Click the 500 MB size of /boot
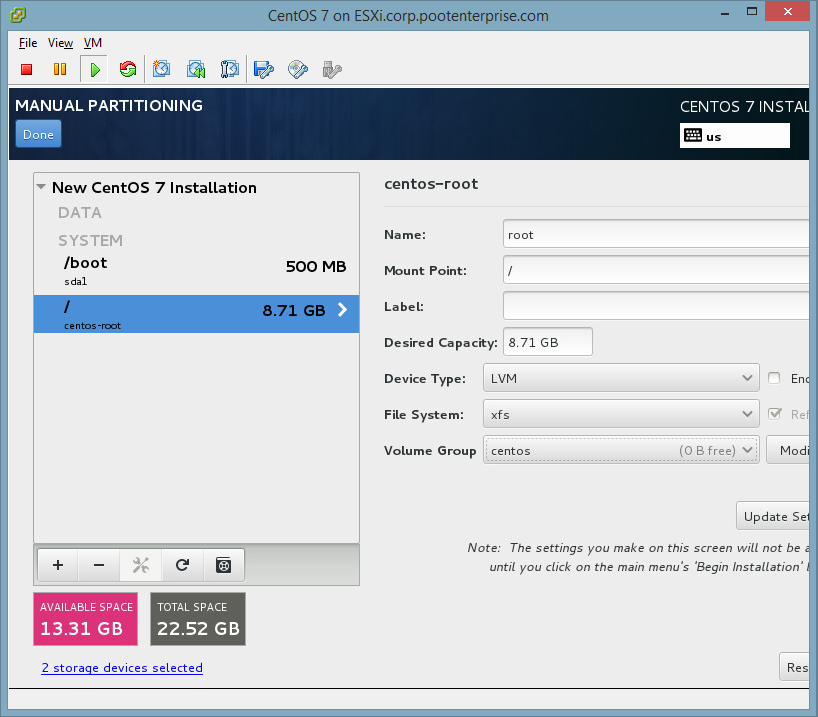818x717 pixels. point(316,267)
